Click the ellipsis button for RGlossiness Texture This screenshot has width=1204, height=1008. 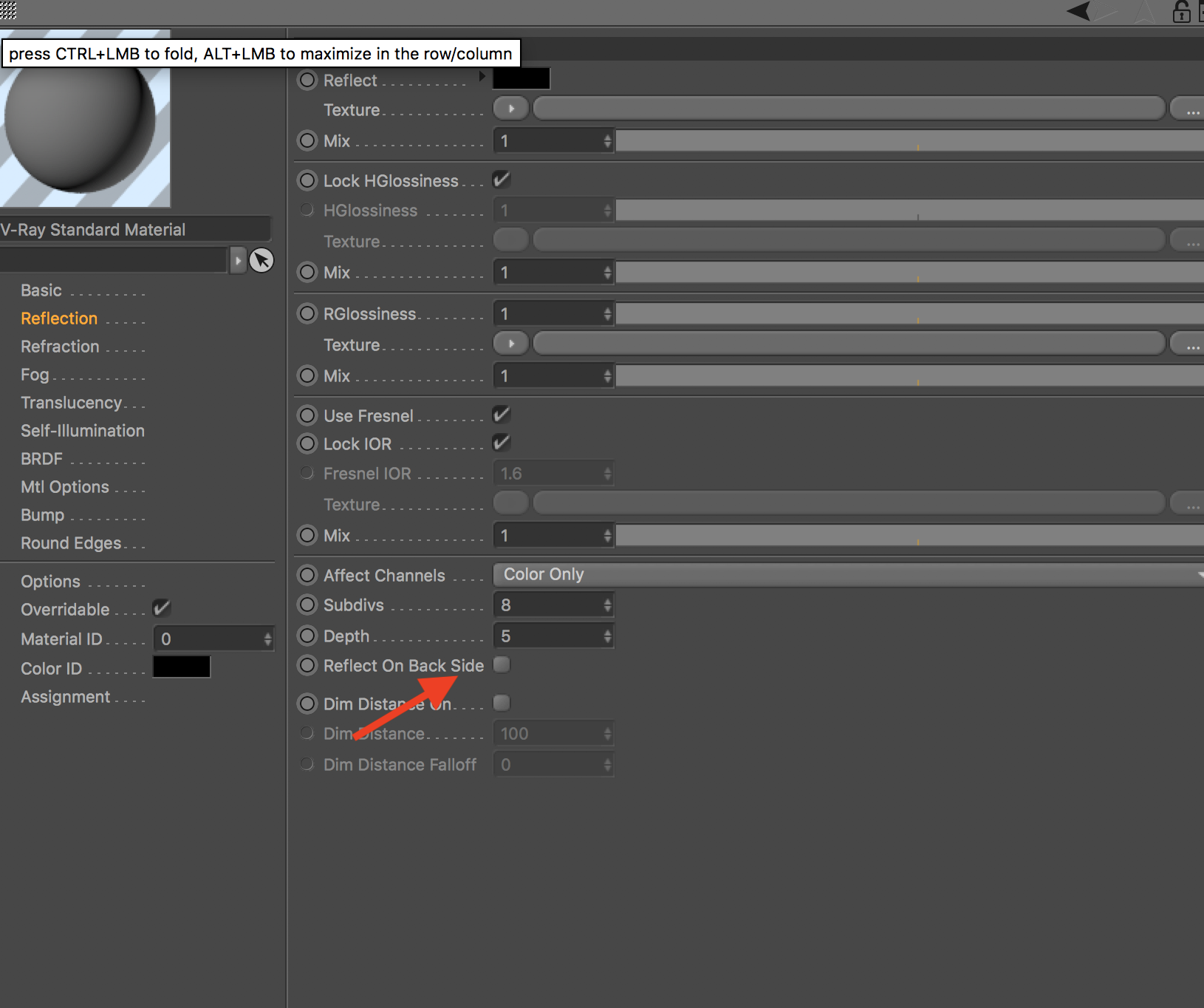pyautogui.click(x=1188, y=344)
